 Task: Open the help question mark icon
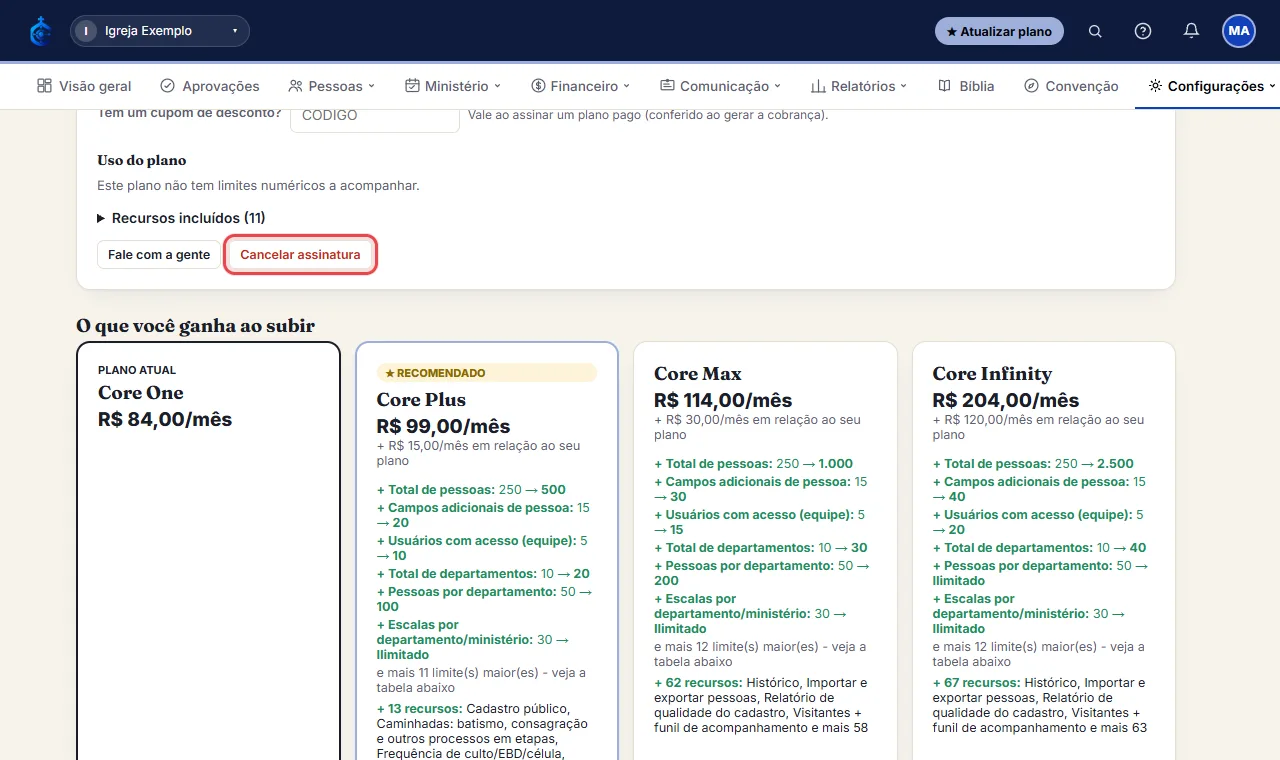(x=1143, y=31)
